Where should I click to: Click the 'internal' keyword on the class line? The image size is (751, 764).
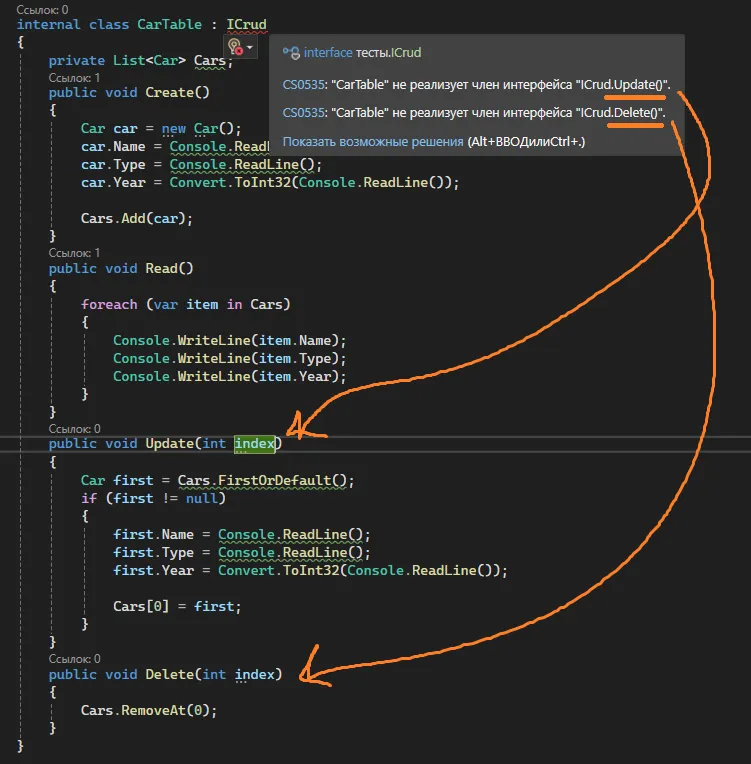[x=49, y=24]
